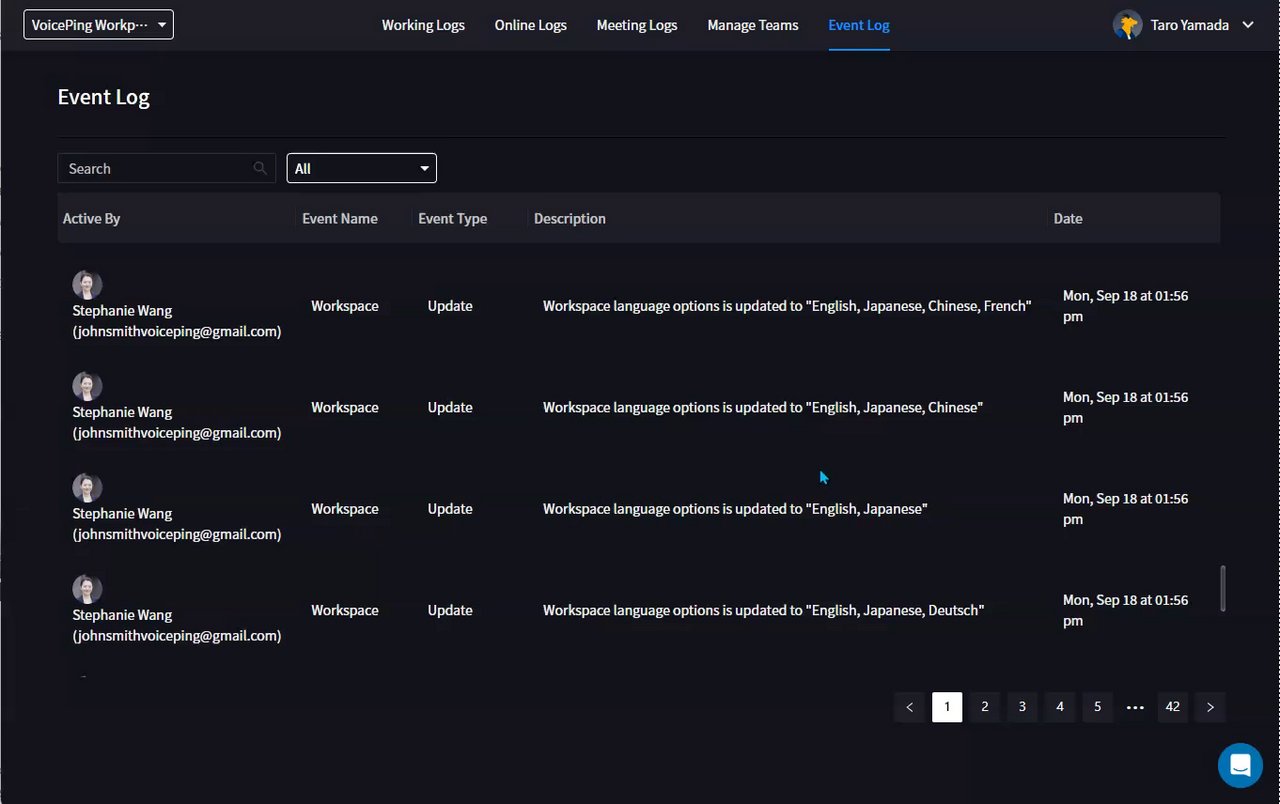Open the Meeting Logs tab
The image size is (1280, 804).
pyautogui.click(x=637, y=25)
